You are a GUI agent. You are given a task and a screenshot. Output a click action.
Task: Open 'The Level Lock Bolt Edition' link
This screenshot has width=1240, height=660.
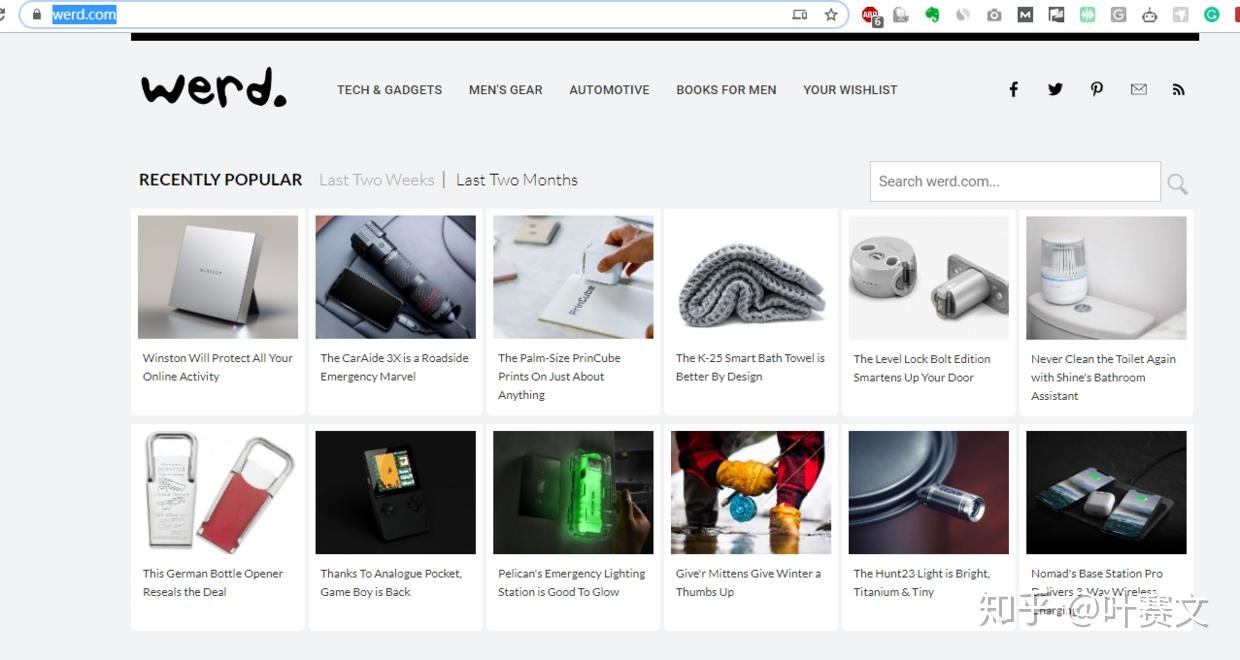pos(922,368)
